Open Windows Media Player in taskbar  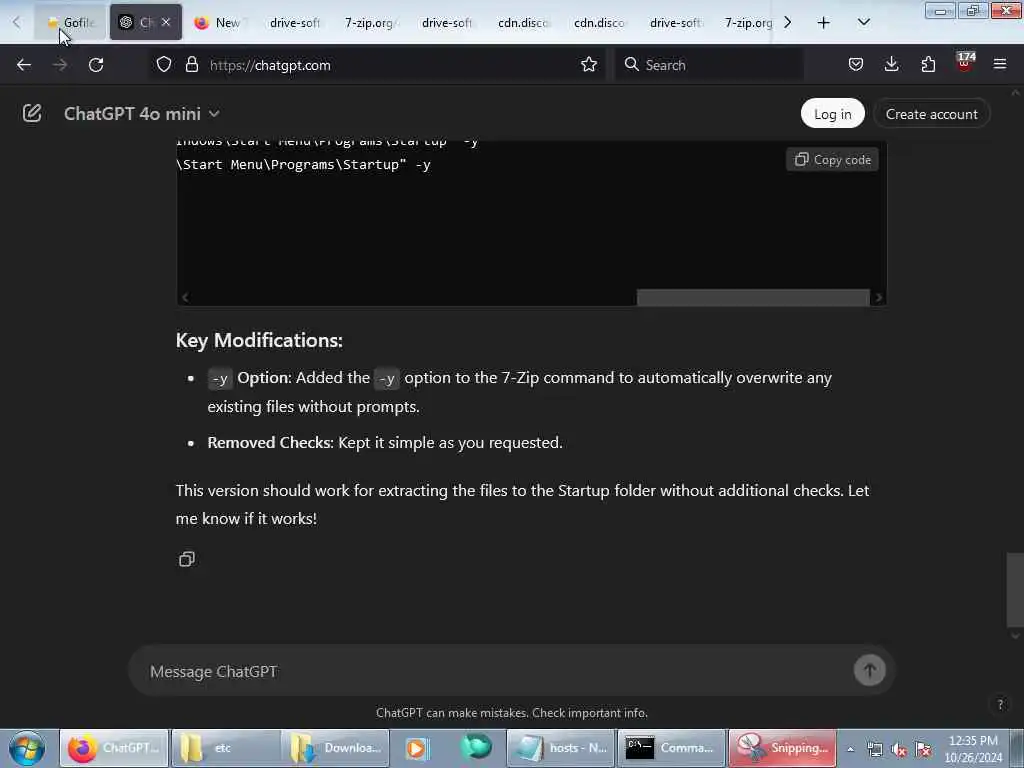click(417, 748)
